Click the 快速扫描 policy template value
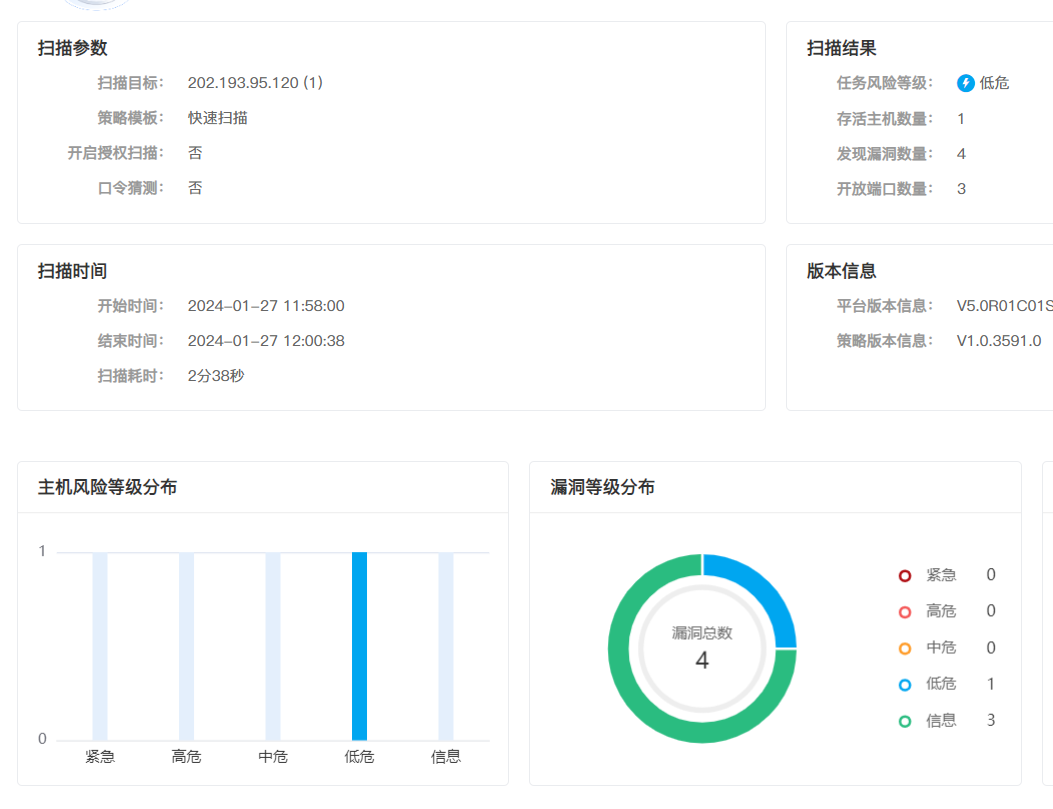1053x809 pixels. point(218,117)
